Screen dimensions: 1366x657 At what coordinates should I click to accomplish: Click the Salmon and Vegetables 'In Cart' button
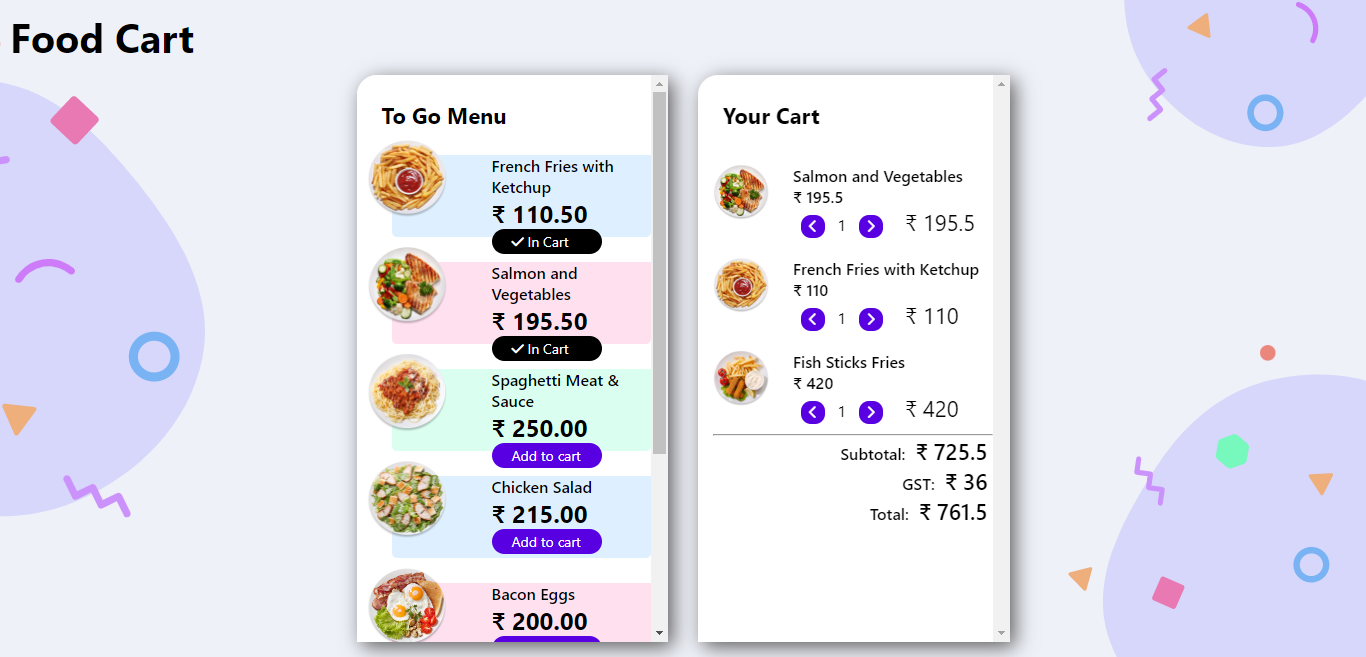pos(547,349)
